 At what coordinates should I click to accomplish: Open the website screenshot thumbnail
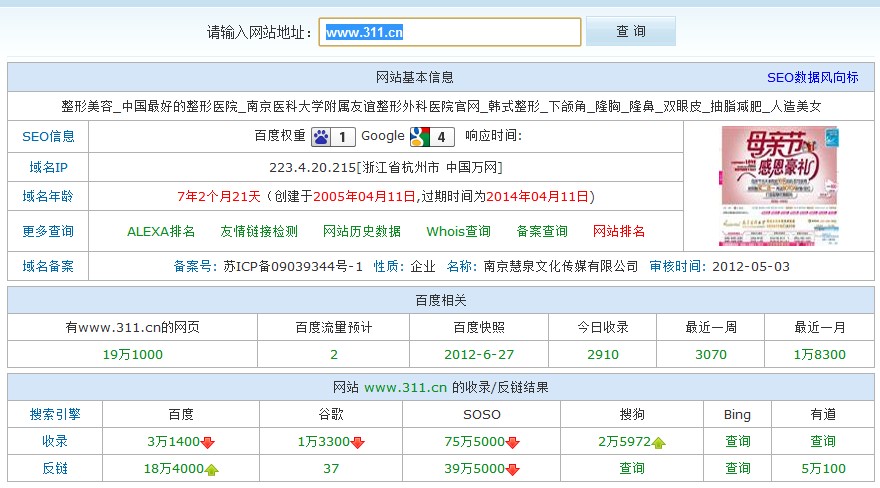pos(779,186)
